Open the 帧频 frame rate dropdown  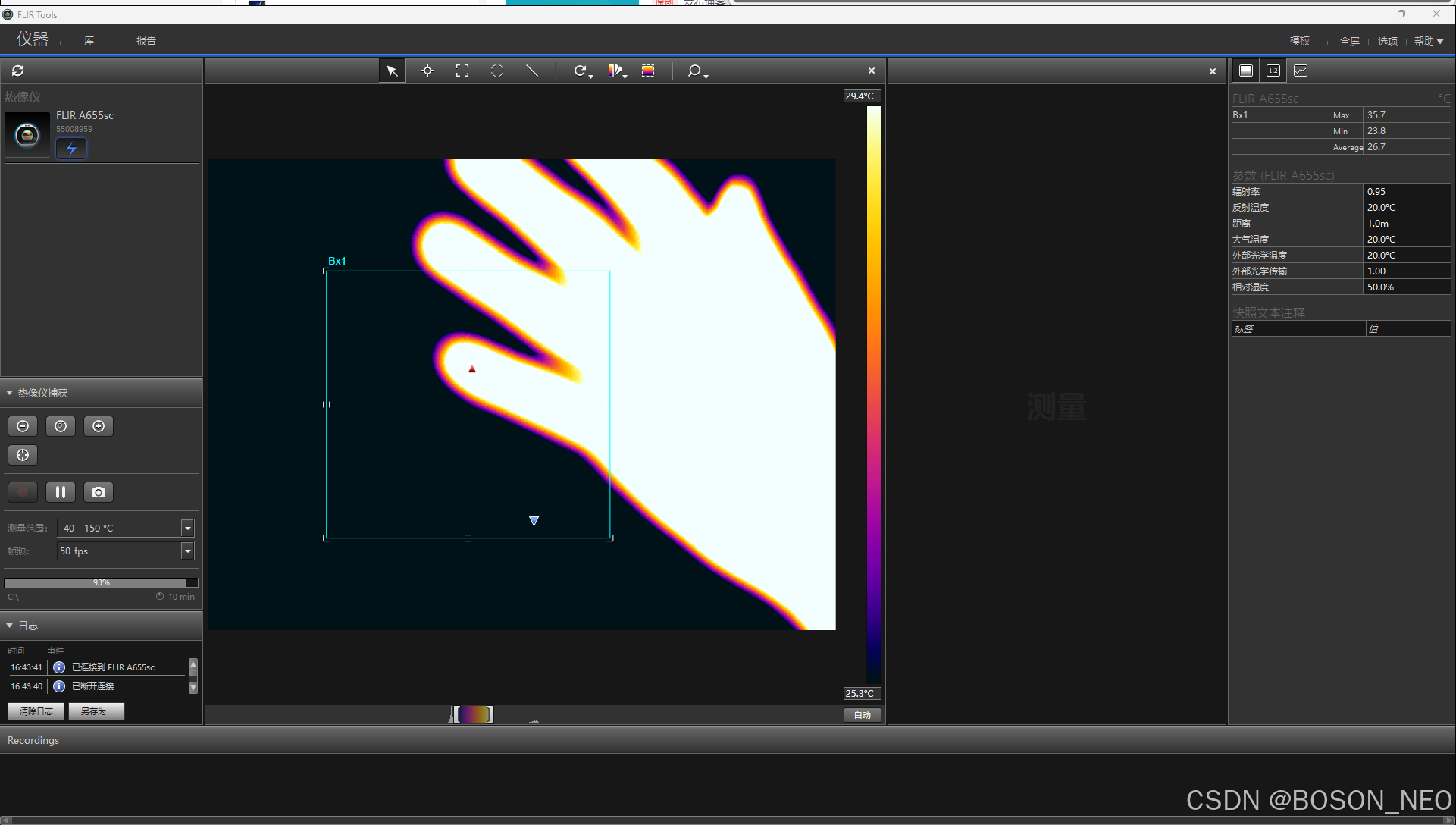click(188, 551)
